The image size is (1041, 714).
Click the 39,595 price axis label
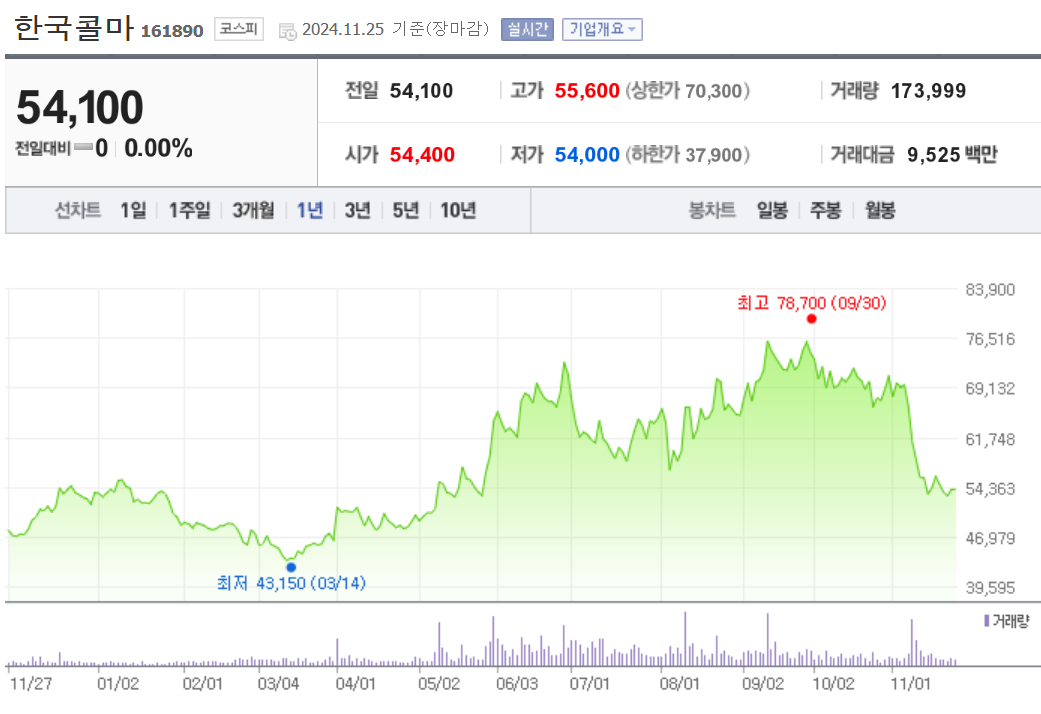tap(990, 588)
